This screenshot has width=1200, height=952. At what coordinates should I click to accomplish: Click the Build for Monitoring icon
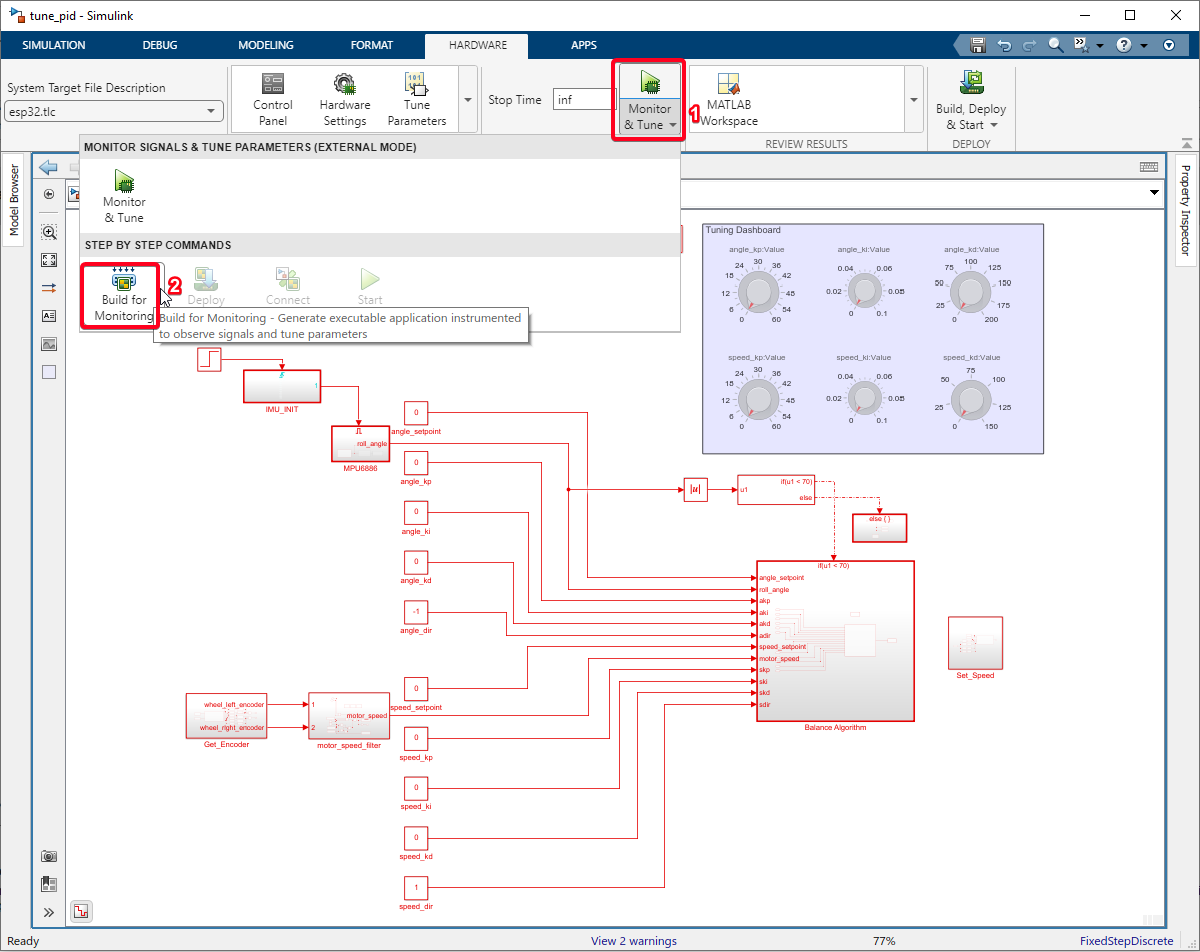124,280
